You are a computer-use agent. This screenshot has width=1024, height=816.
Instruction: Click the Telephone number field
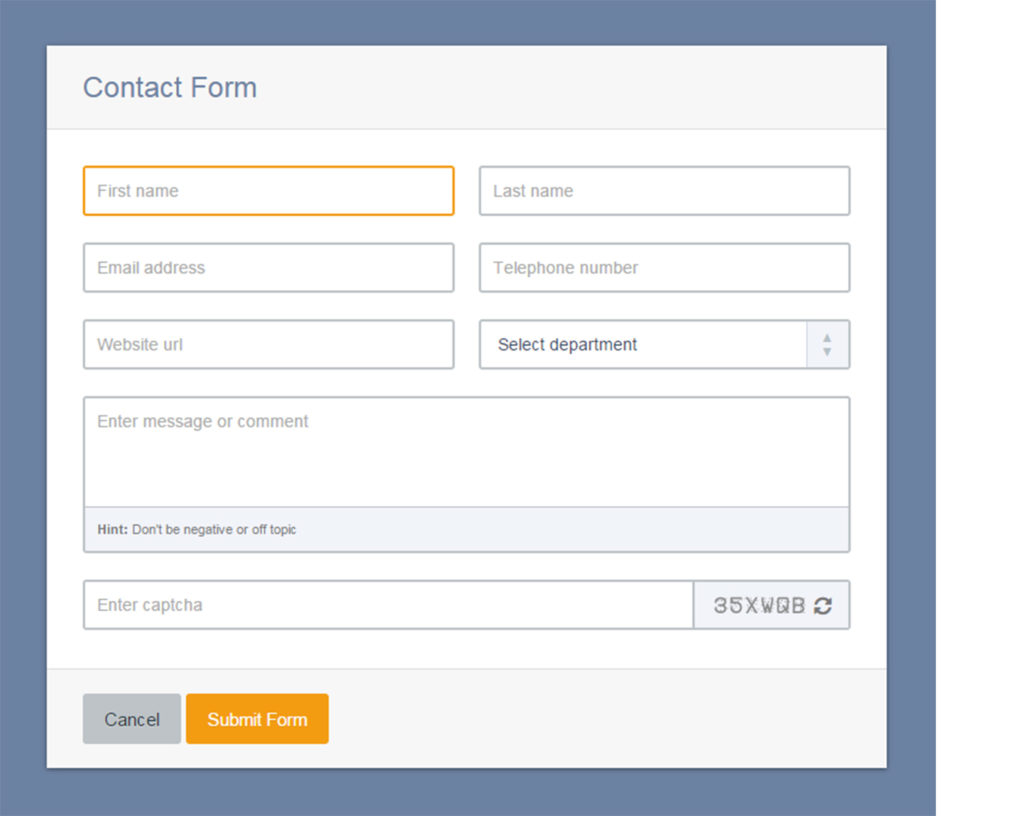[664, 268]
